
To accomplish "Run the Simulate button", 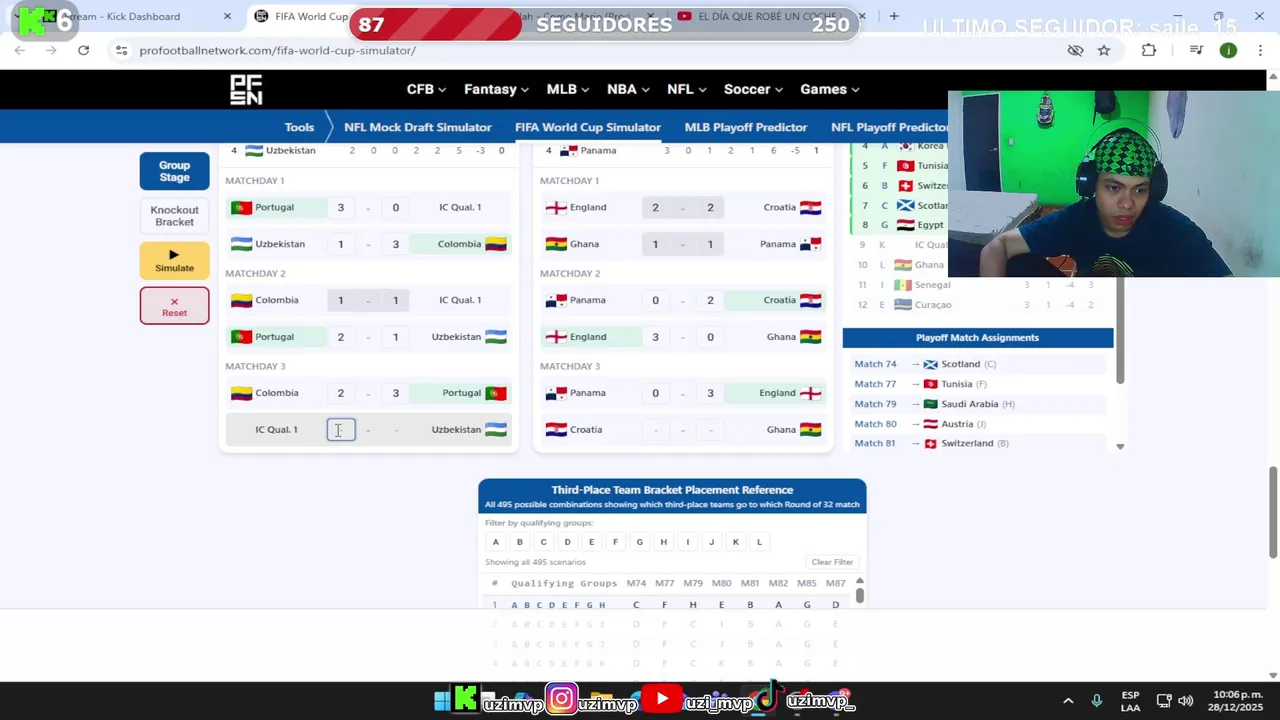I will [x=174, y=260].
